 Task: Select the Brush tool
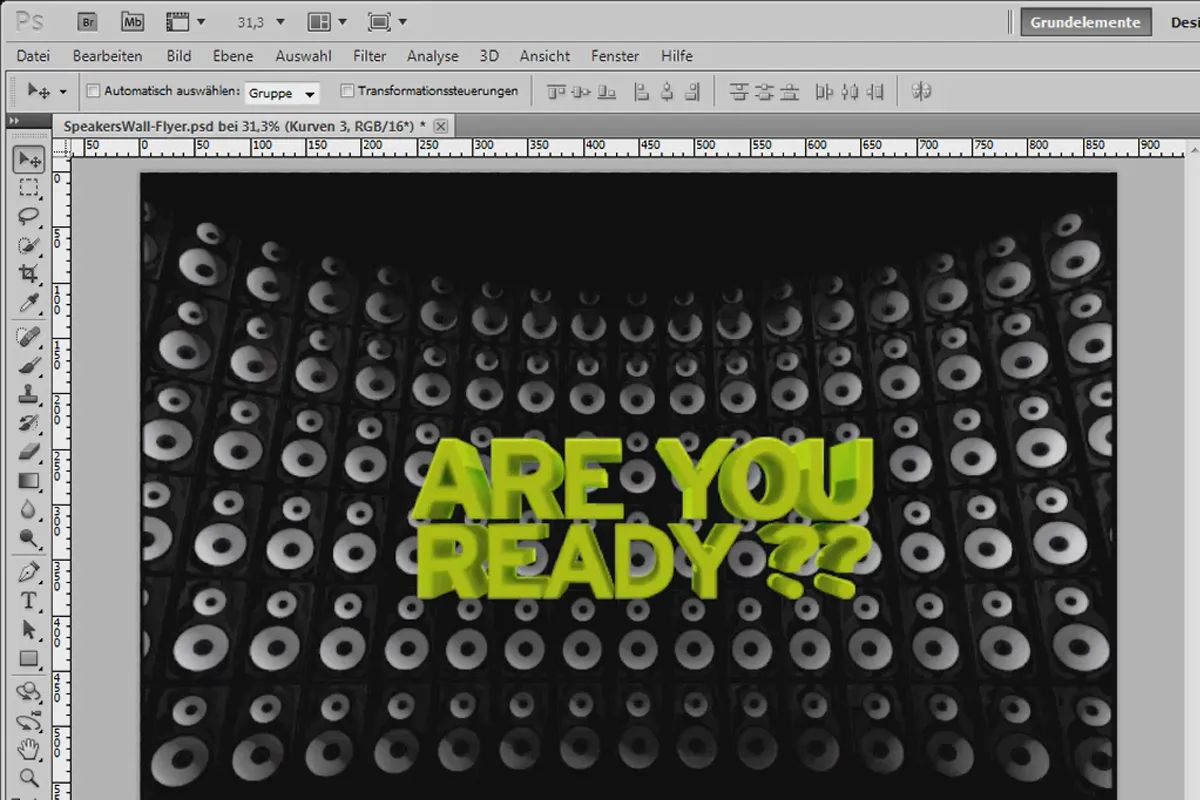click(28, 365)
